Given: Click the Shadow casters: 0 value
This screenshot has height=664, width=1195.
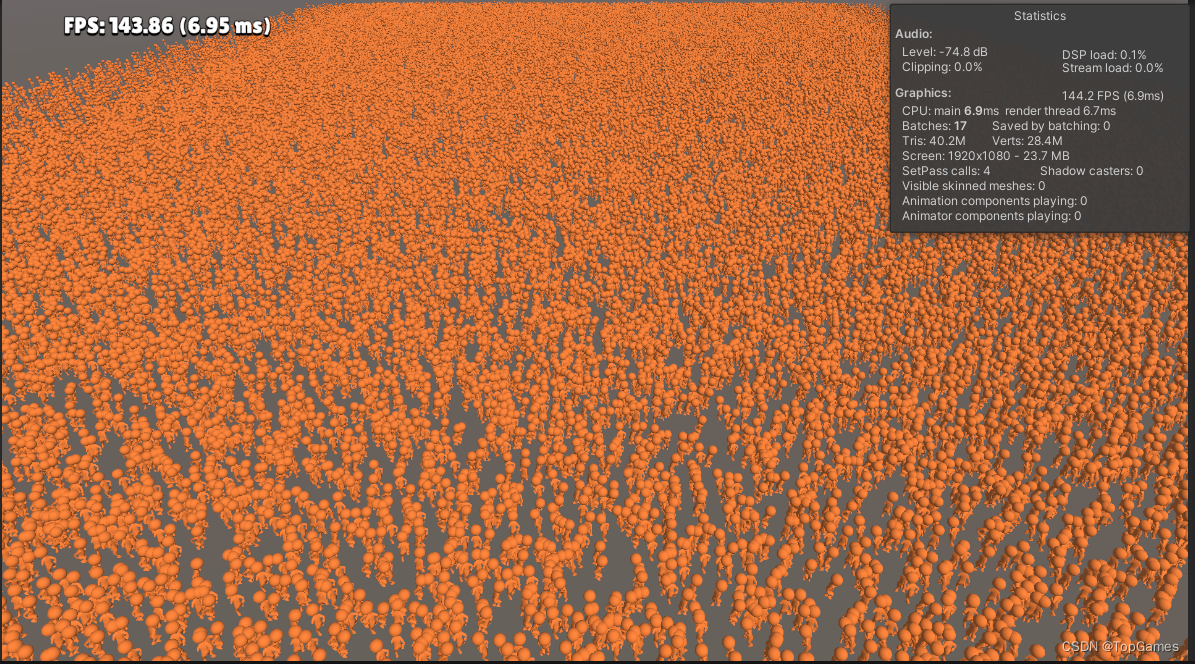Looking at the screenshot, I should [1091, 171].
